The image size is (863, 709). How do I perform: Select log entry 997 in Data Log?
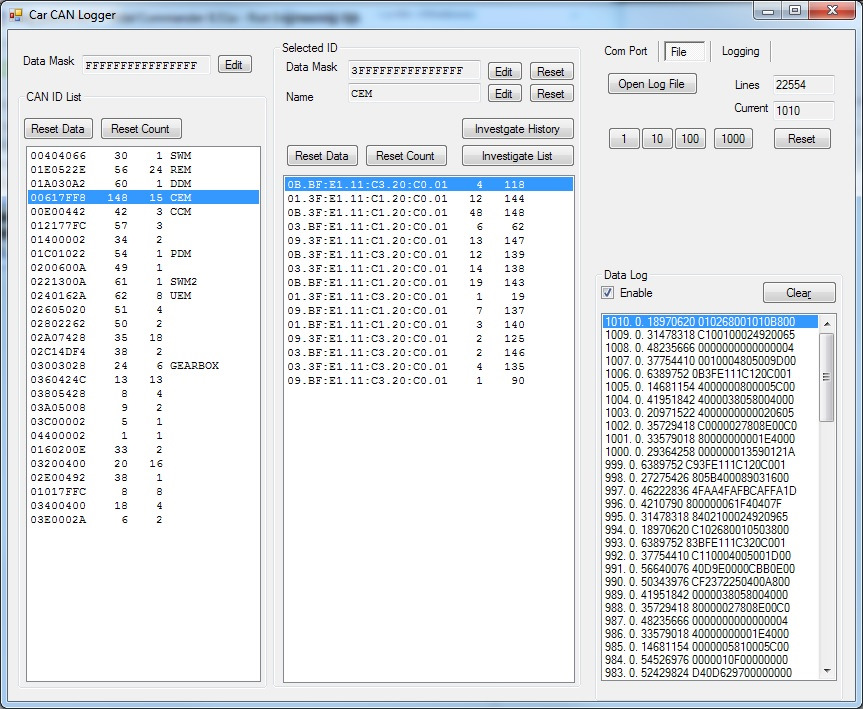pyautogui.click(x=711, y=490)
